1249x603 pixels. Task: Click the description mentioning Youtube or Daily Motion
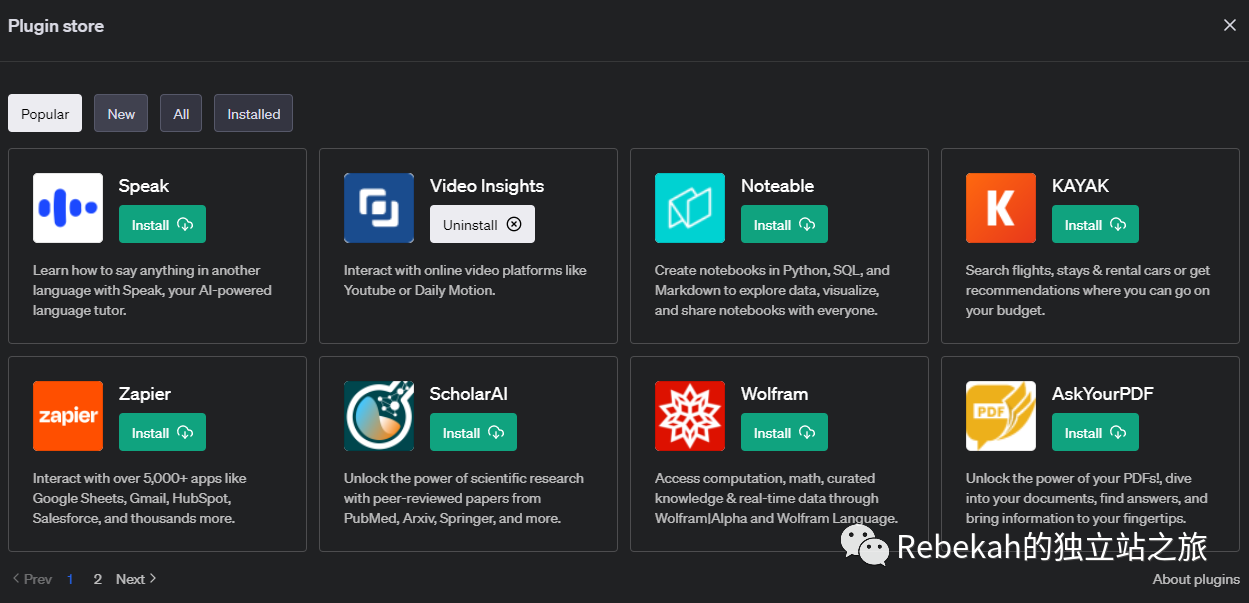coord(465,280)
